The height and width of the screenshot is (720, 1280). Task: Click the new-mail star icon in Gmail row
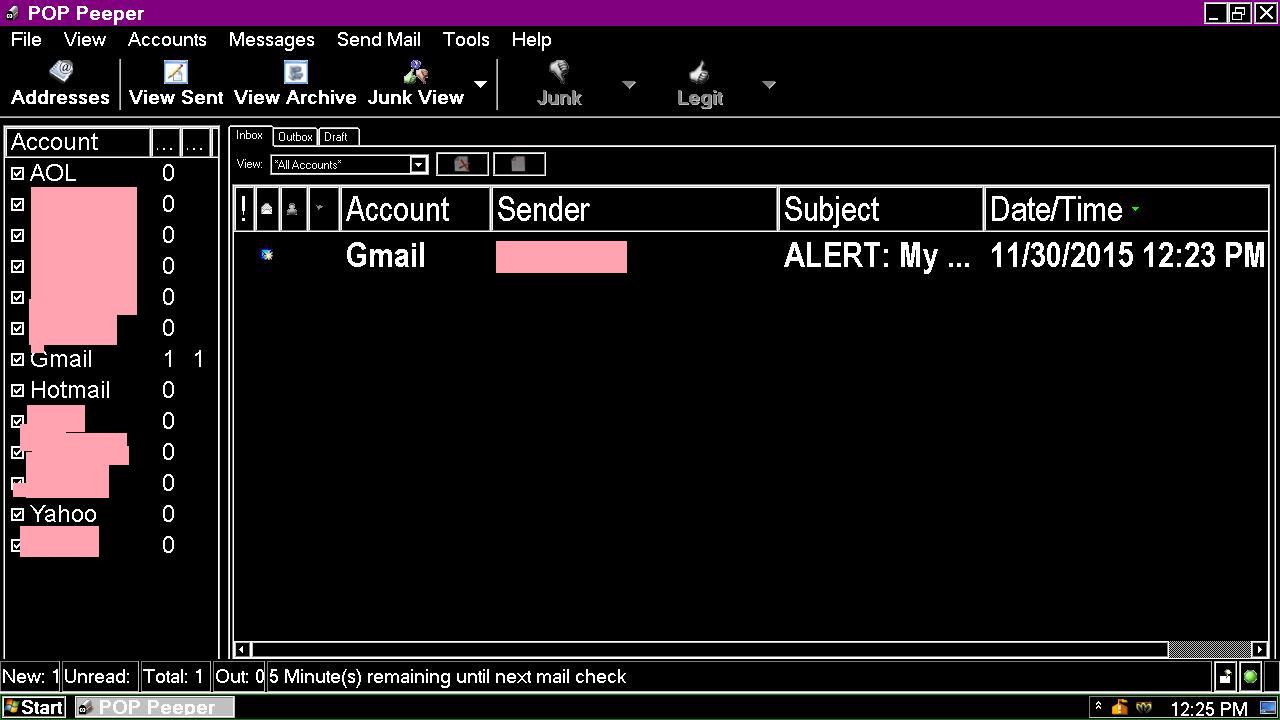point(267,255)
